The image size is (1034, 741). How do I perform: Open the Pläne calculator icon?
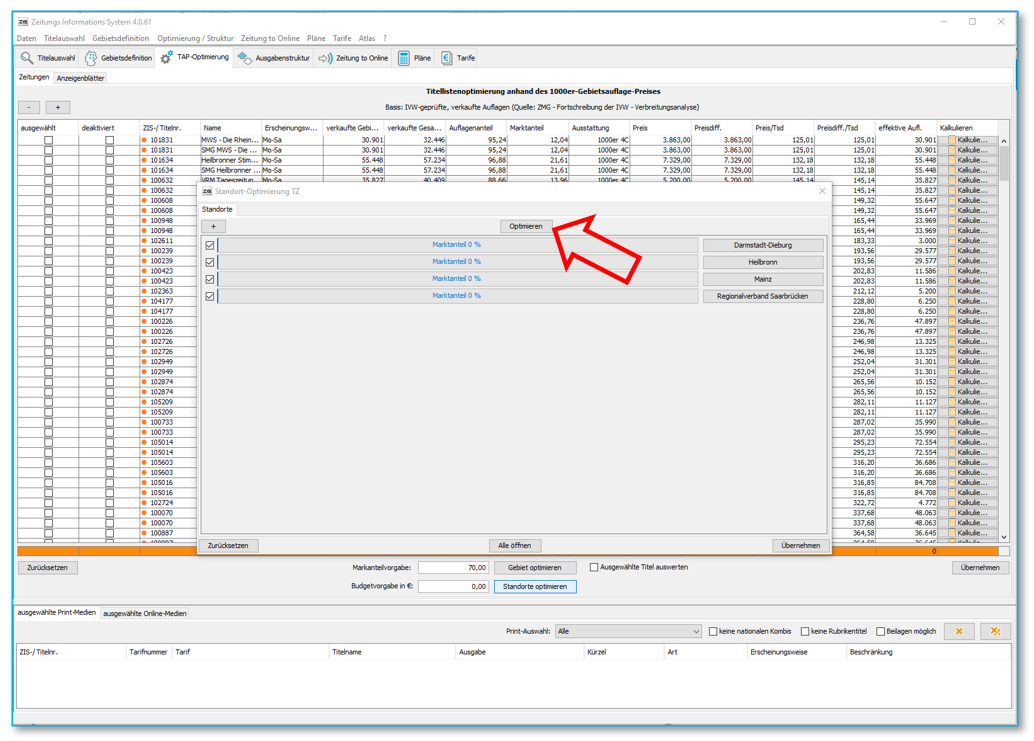404,58
